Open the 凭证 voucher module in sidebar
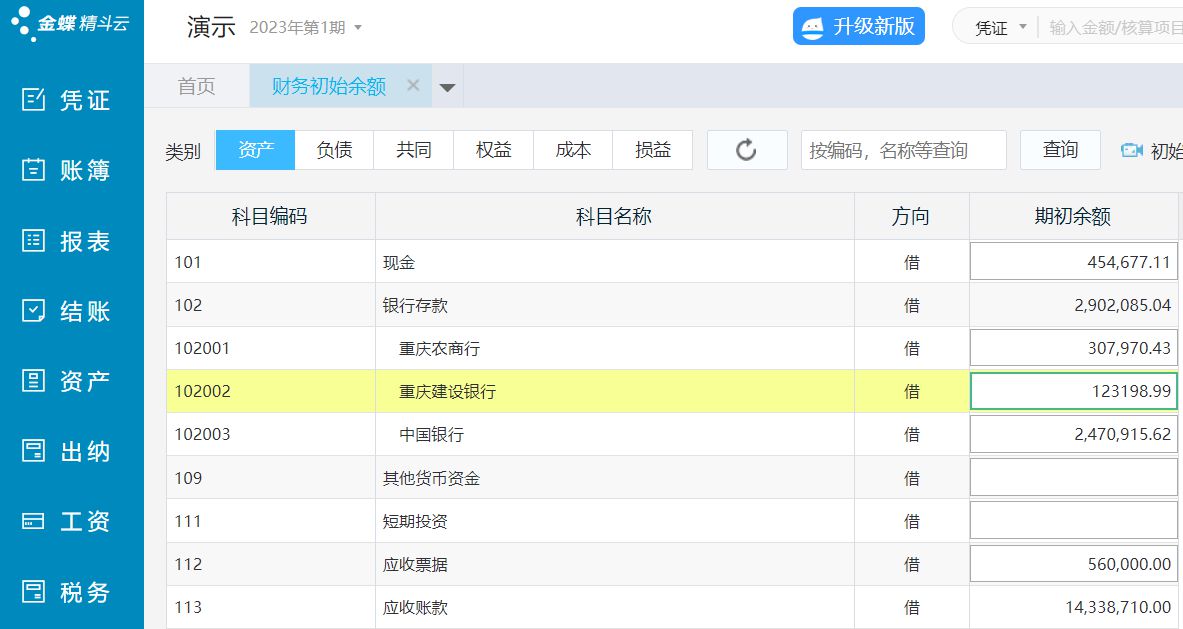1183x629 pixels. tap(66, 100)
